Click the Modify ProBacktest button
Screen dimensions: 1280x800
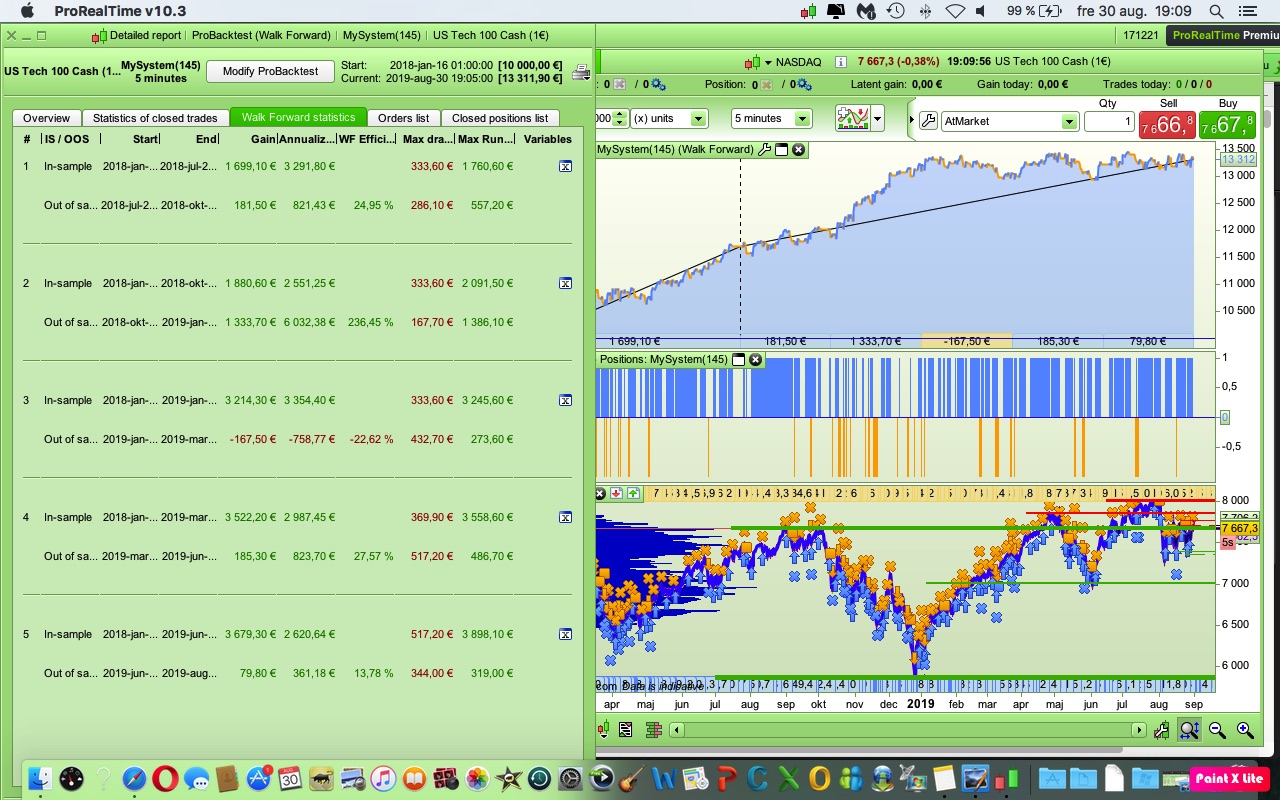coord(270,71)
